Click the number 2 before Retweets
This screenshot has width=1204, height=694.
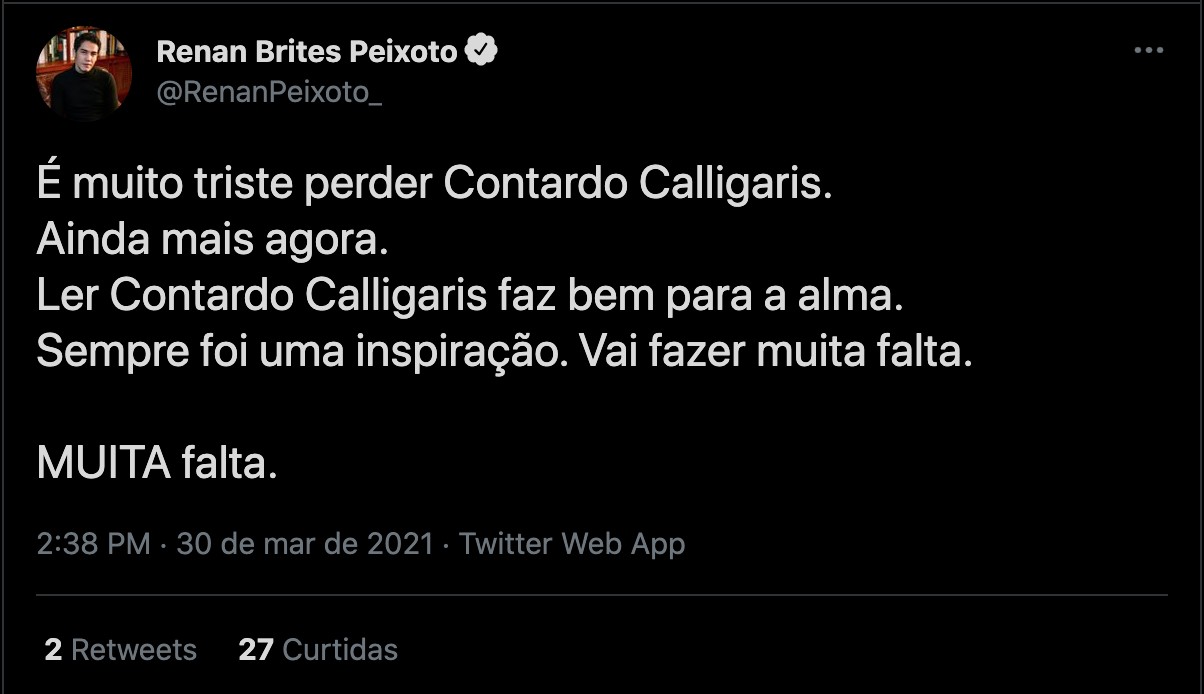53,650
